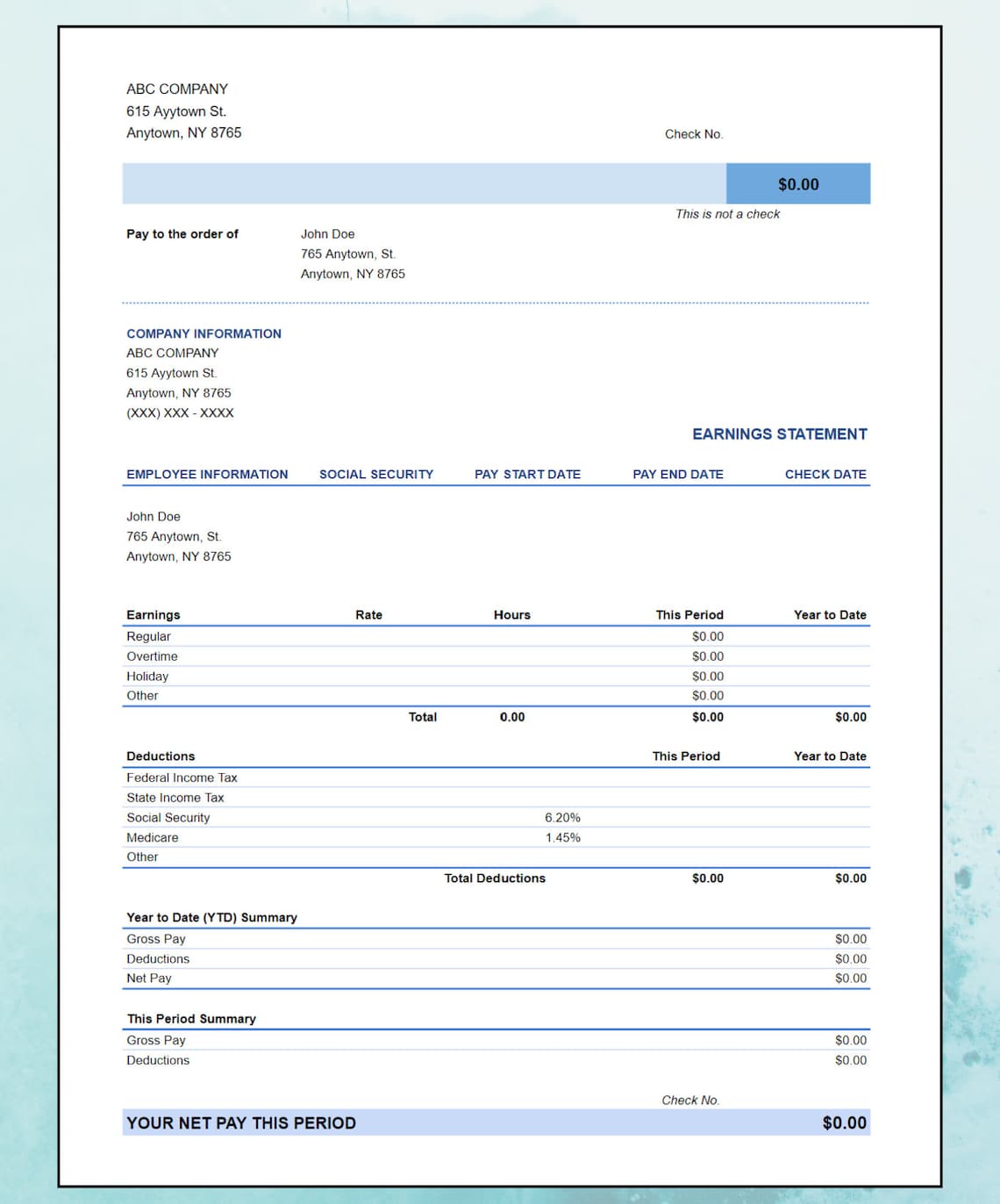Select the Overtime earnings row

(x=152, y=656)
